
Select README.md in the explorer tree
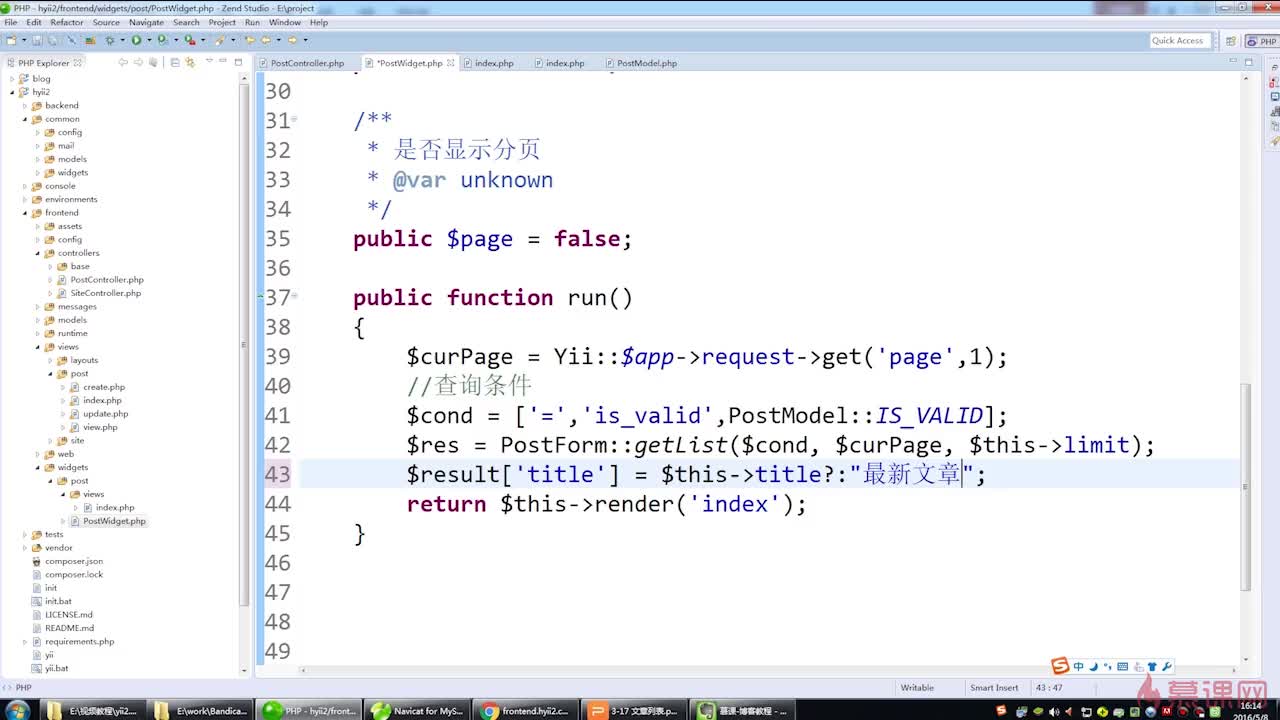69,628
